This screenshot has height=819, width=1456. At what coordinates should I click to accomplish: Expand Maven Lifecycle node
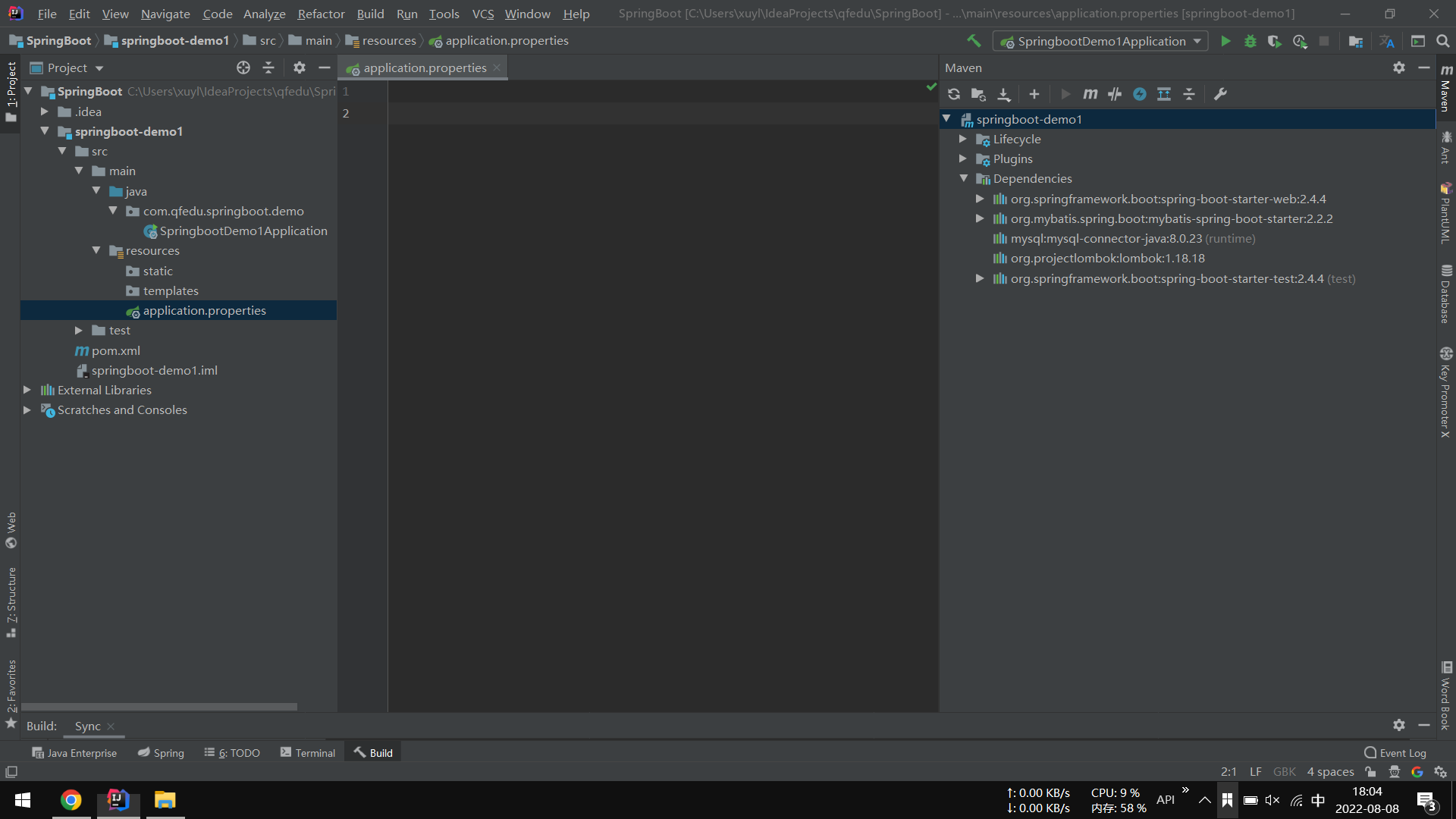click(x=963, y=139)
